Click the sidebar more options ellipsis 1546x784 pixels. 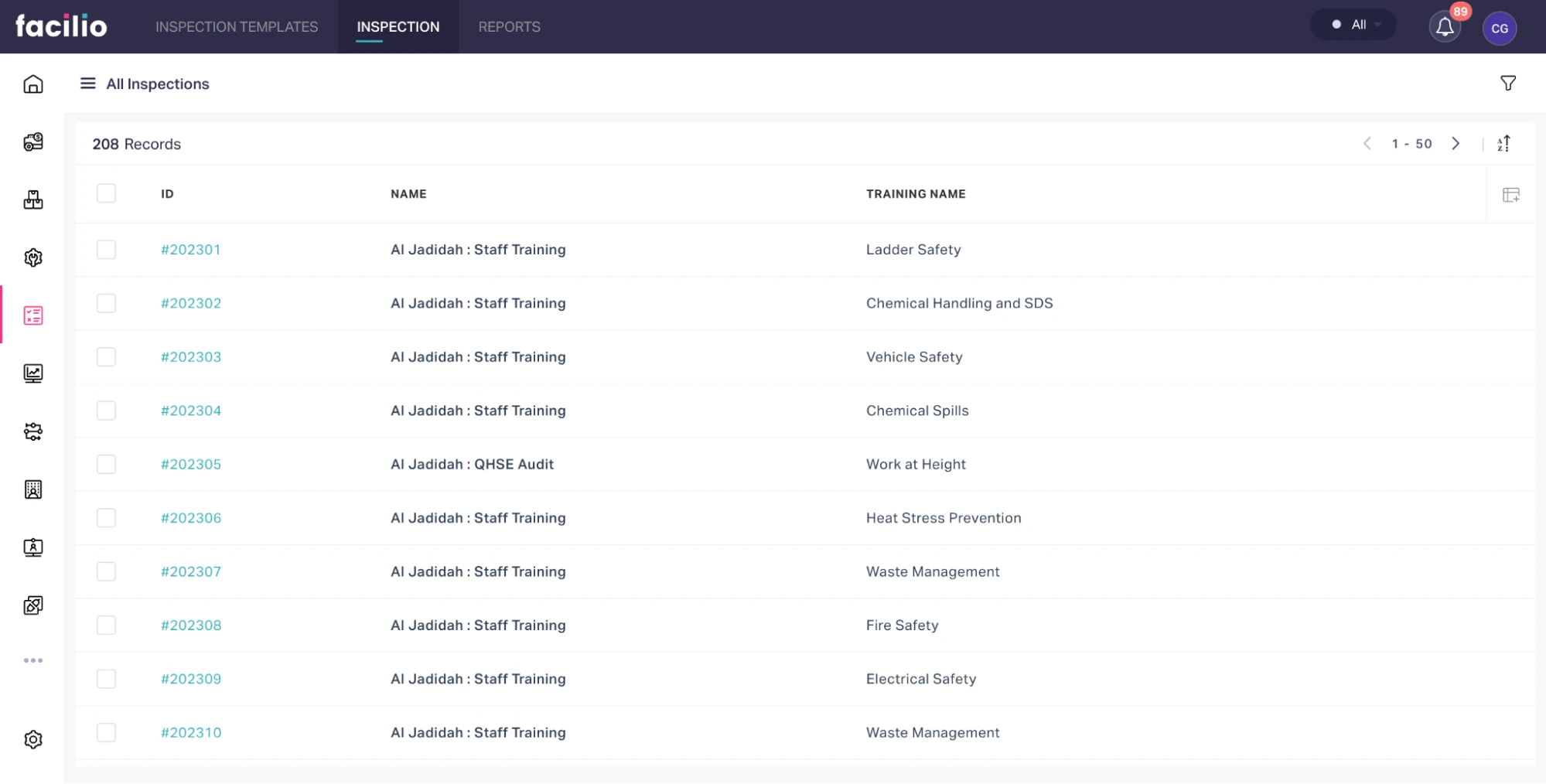pyautogui.click(x=32, y=660)
